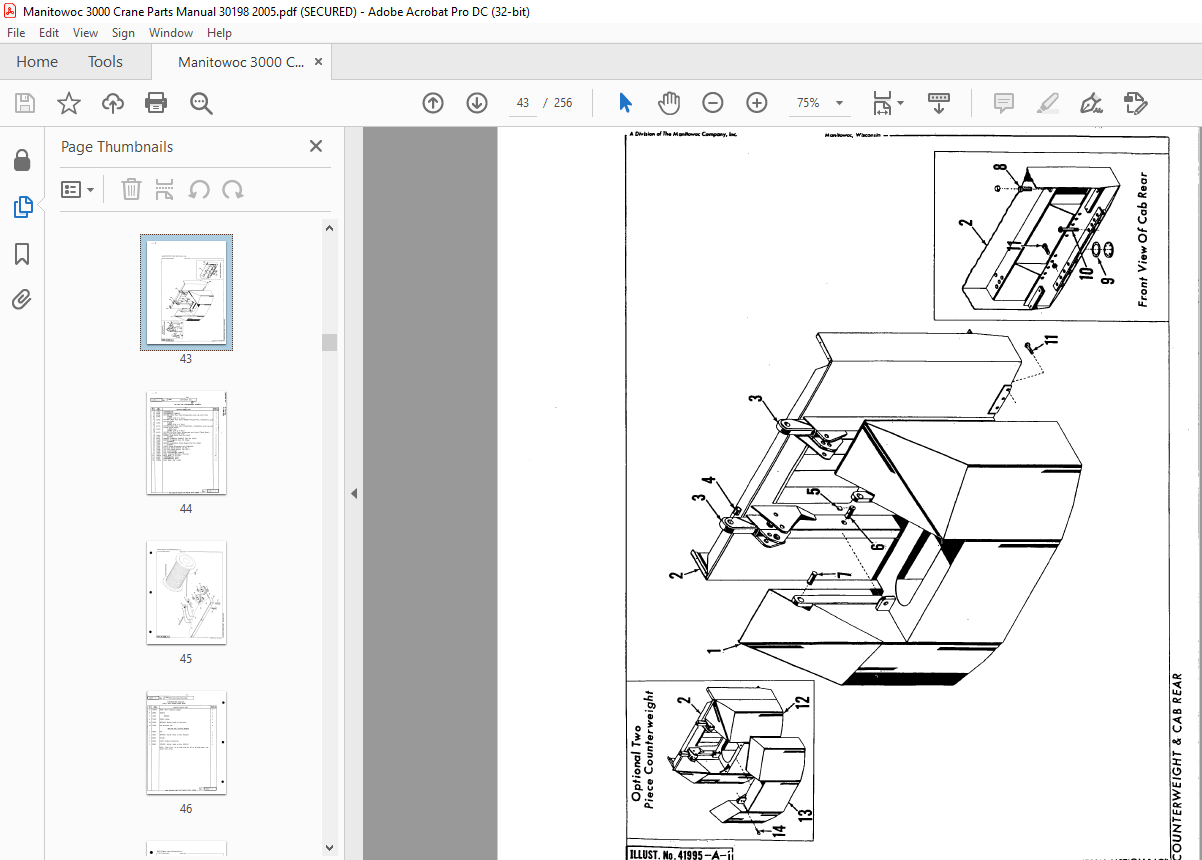Open the Edit menu

(49, 33)
